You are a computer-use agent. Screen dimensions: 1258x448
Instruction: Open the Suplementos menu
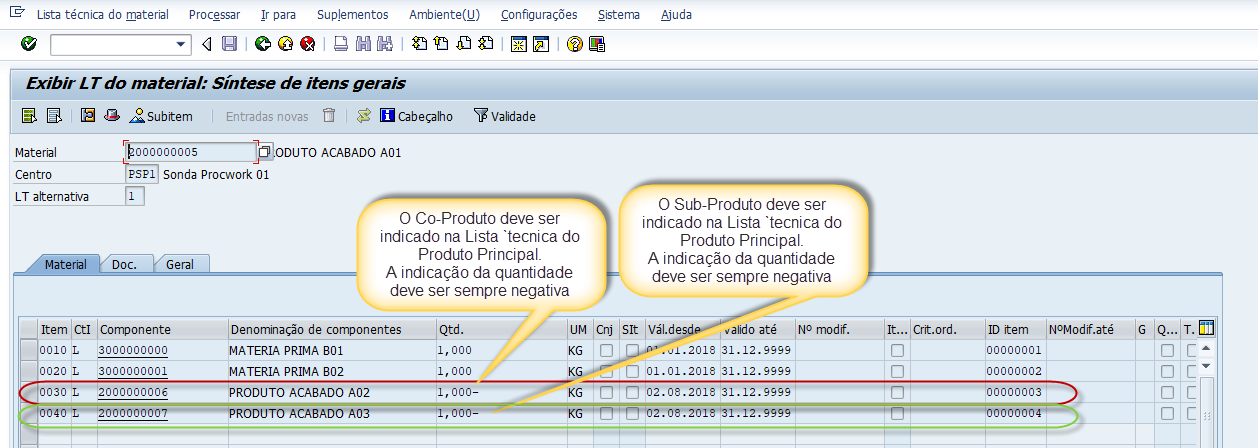click(x=352, y=15)
